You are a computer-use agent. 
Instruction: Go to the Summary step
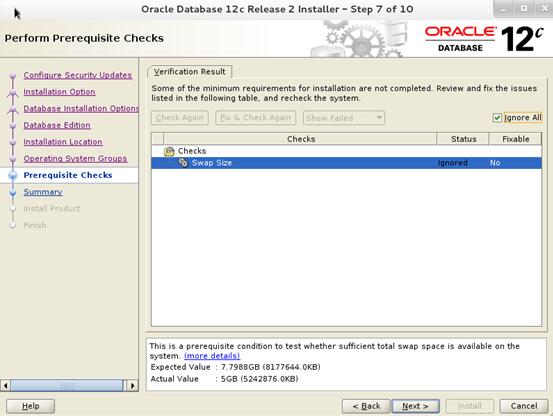pyautogui.click(x=43, y=192)
